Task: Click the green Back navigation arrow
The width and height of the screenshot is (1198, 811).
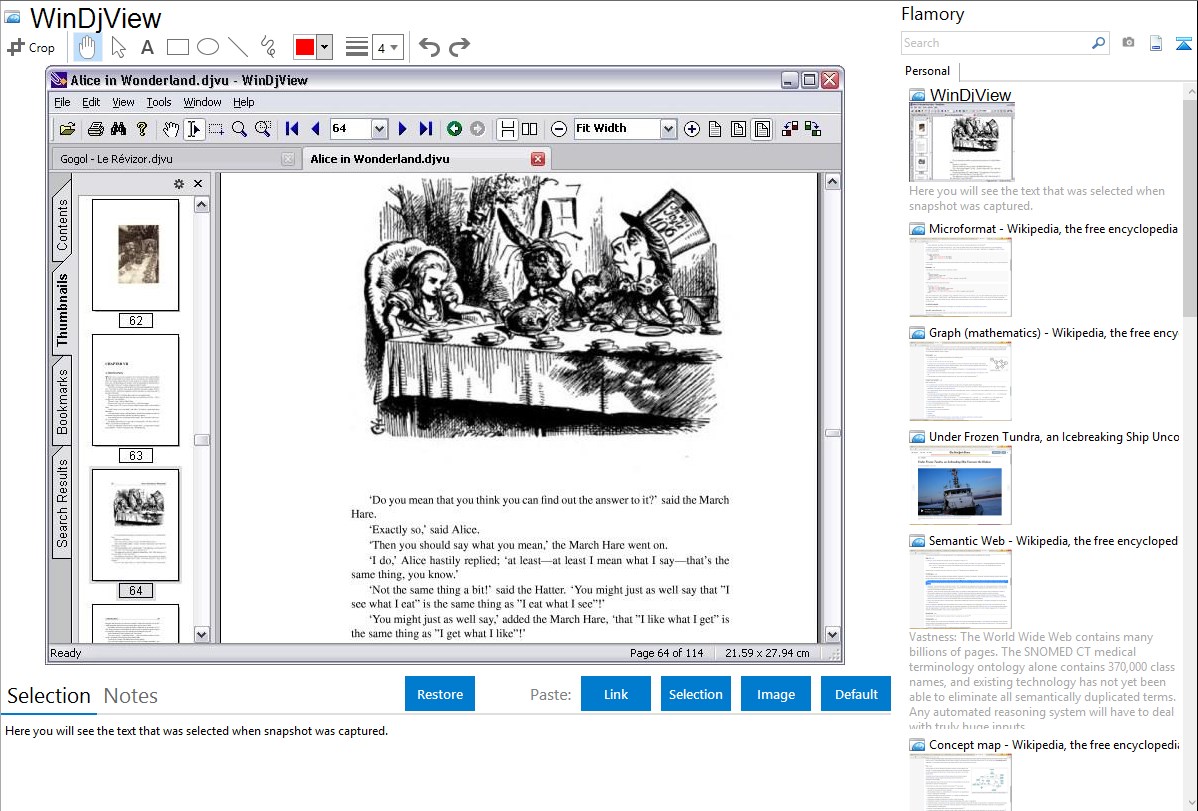Action: click(x=455, y=128)
